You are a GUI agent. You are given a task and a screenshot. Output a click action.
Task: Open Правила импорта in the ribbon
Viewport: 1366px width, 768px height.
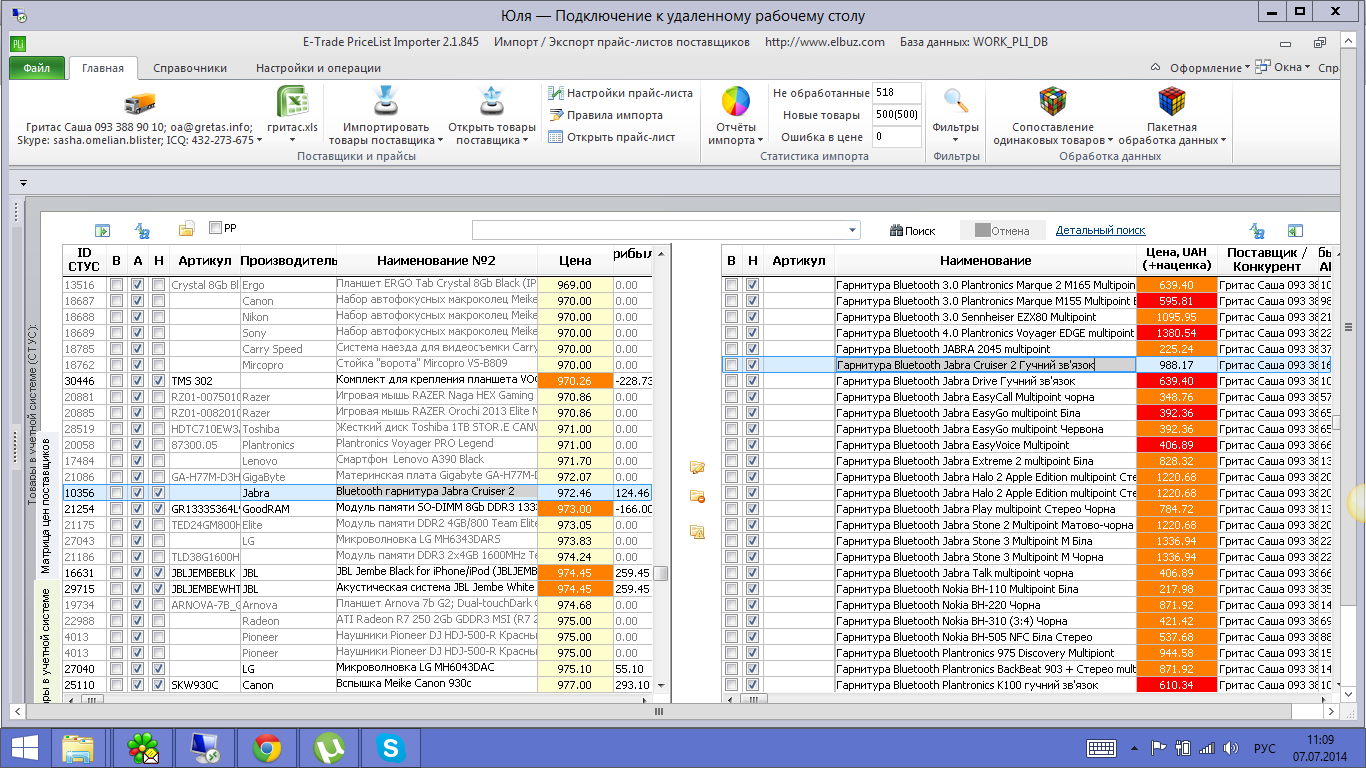606,115
